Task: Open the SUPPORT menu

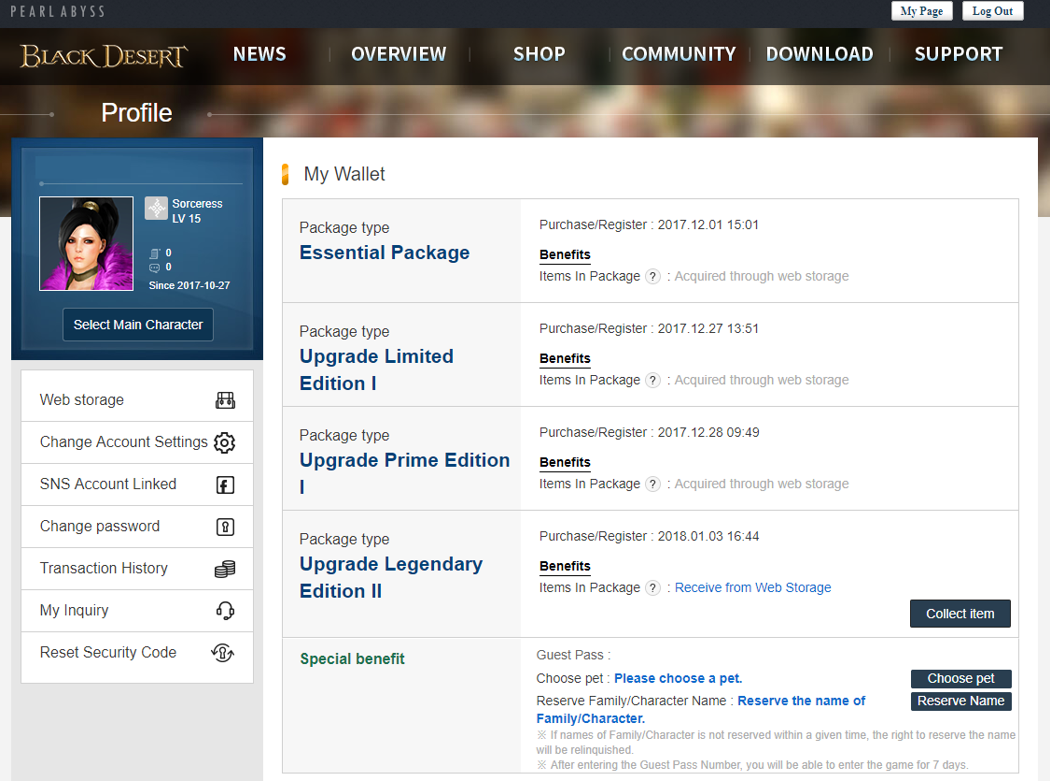Action: click(x=958, y=54)
